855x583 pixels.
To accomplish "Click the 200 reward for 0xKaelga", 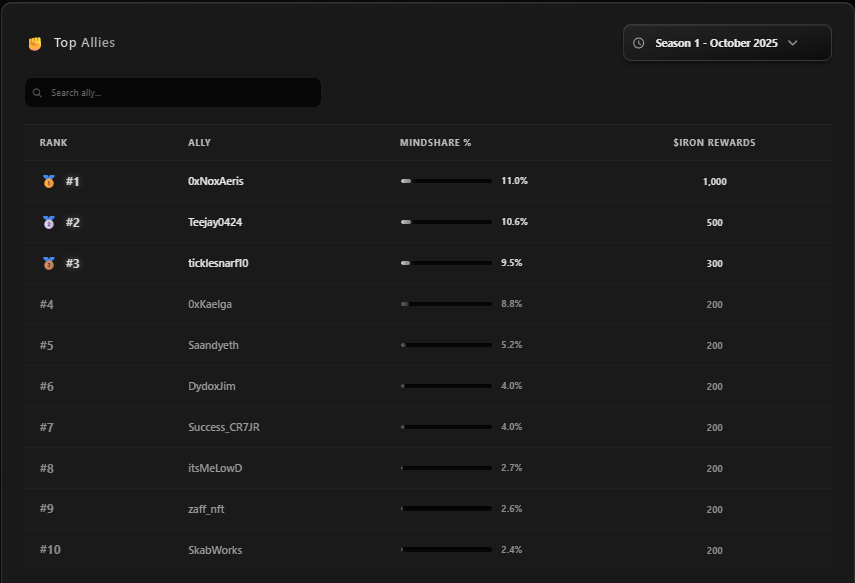I will coord(714,304).
